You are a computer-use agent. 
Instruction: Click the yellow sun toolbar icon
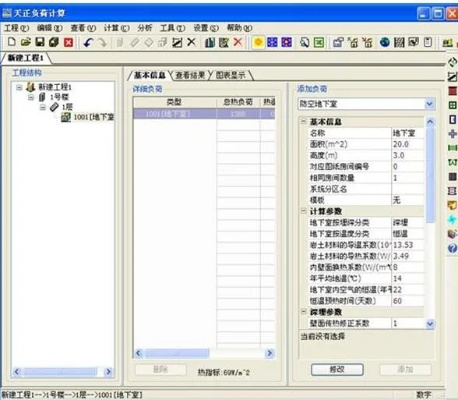(258, 42)
